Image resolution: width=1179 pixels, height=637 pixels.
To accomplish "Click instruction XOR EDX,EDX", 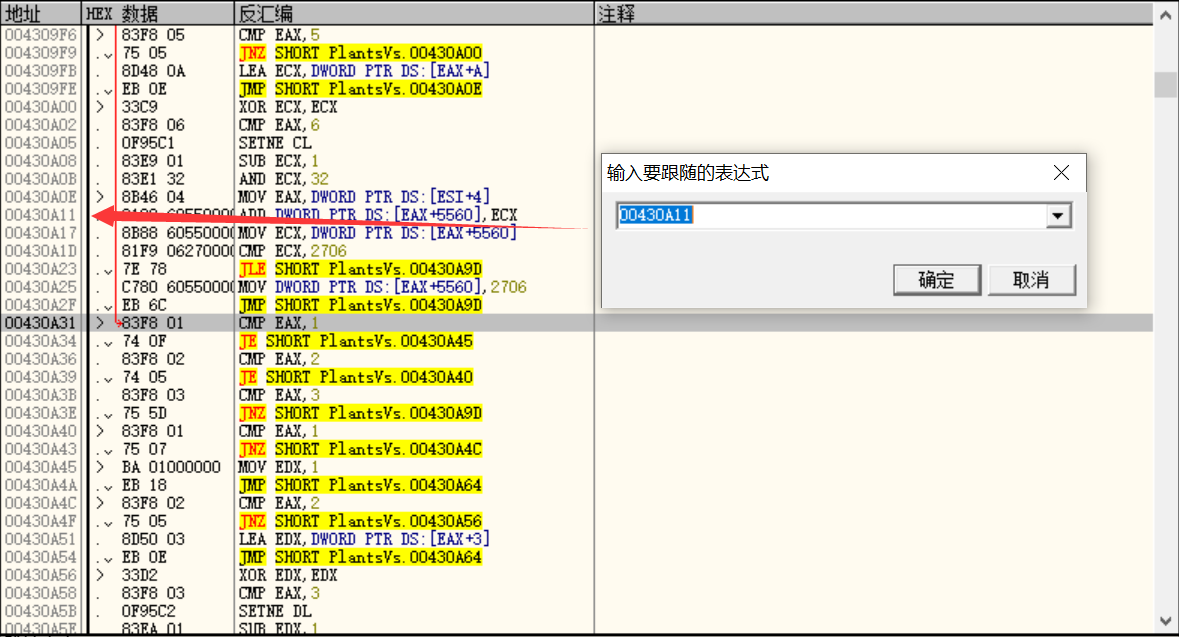I will 288,576.
